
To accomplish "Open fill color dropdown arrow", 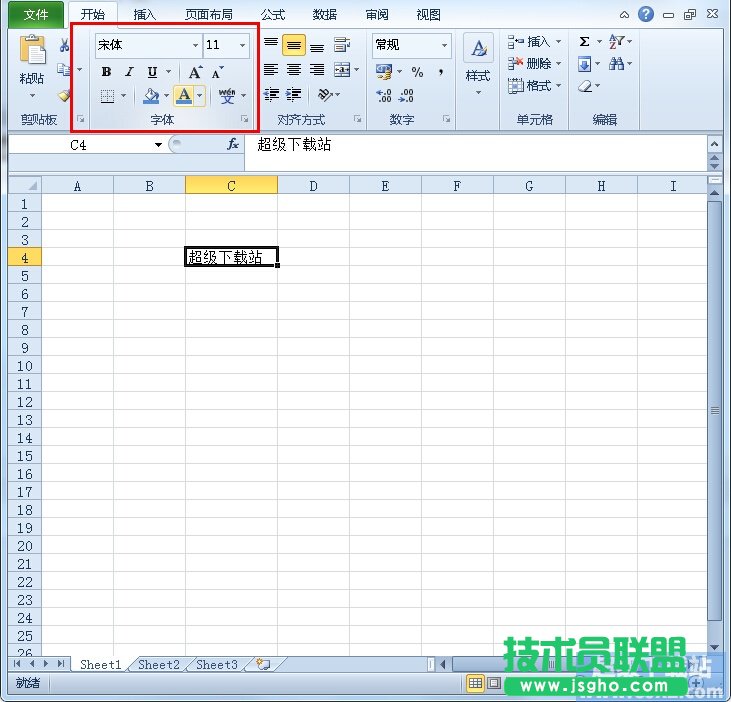I will coord(166,96).
